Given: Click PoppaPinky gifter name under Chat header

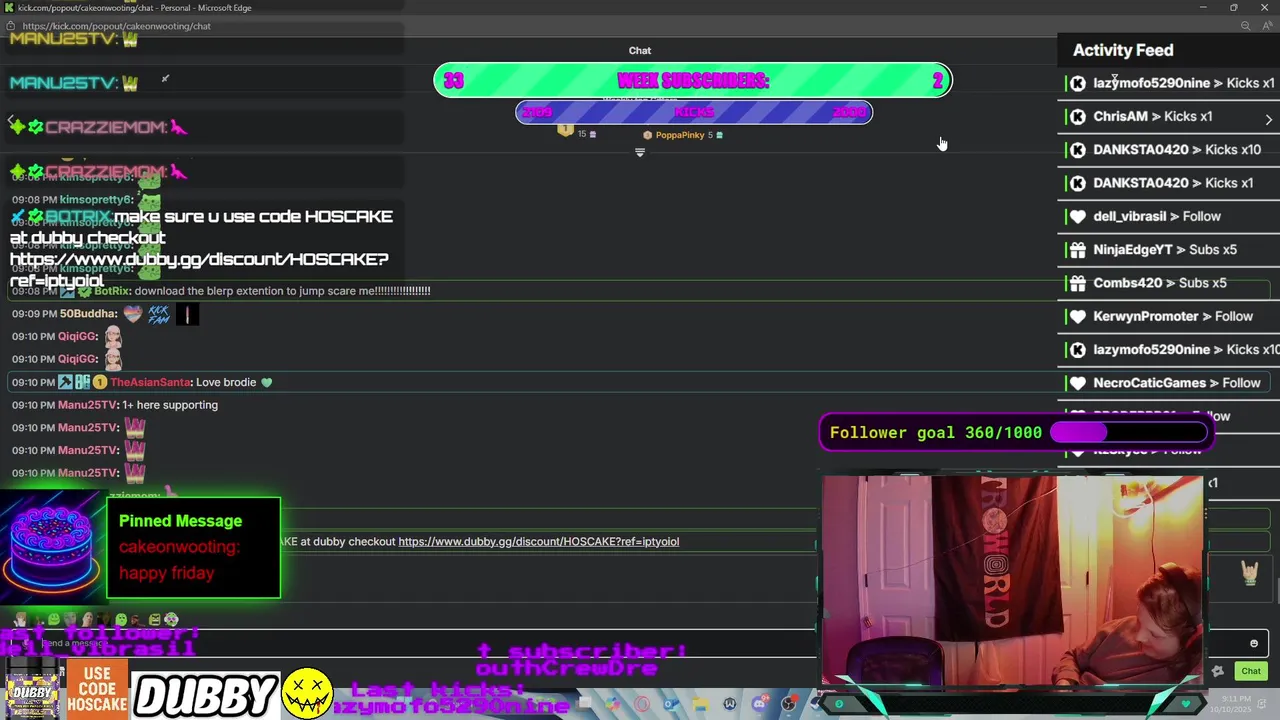Looking at the screenshot, I should (x=680, y=135).
